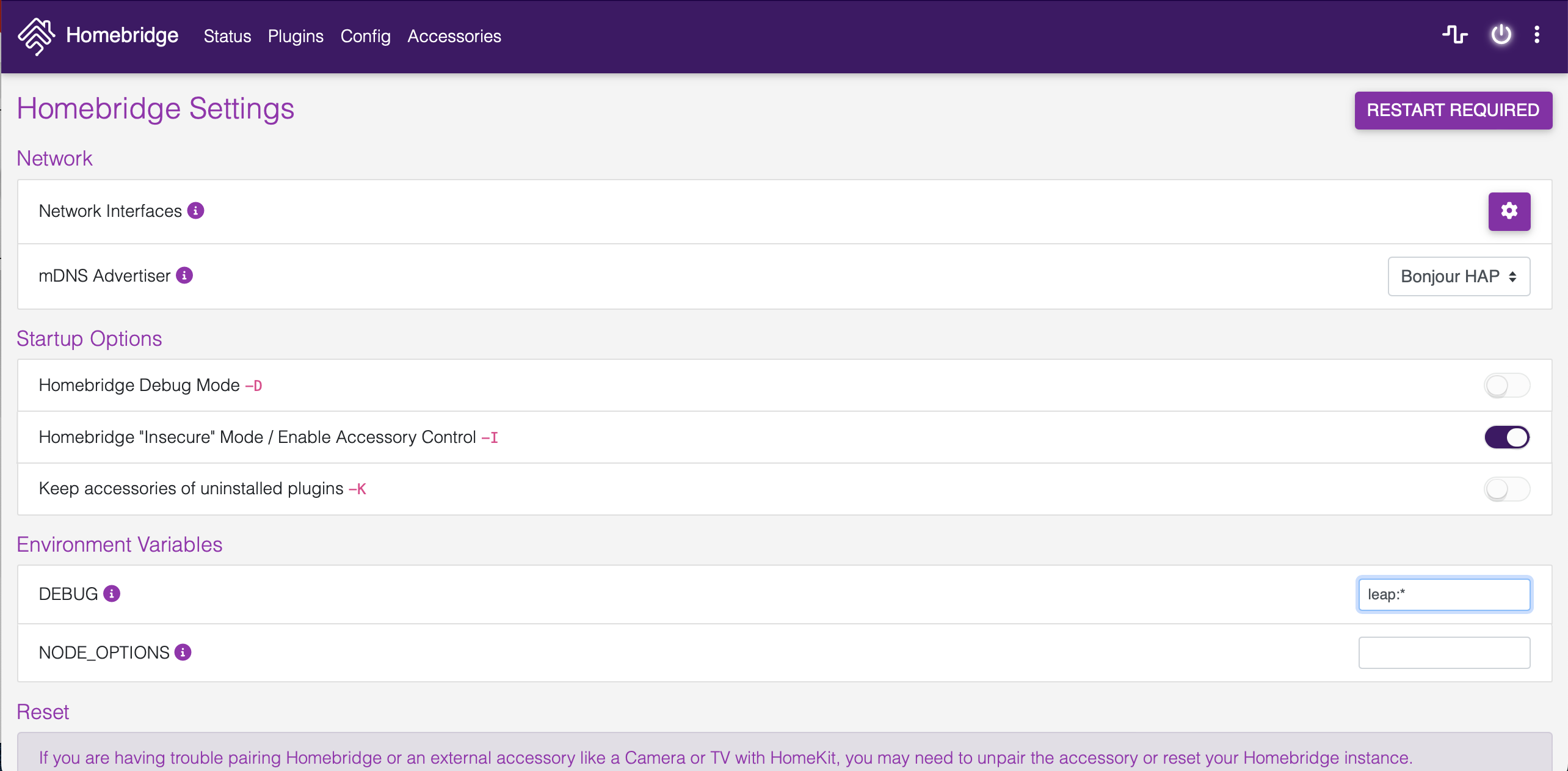Image resolution: width=1568 pixels, height=771 pixels.
Task: Open the Accessories page
Action: (454, 36)
